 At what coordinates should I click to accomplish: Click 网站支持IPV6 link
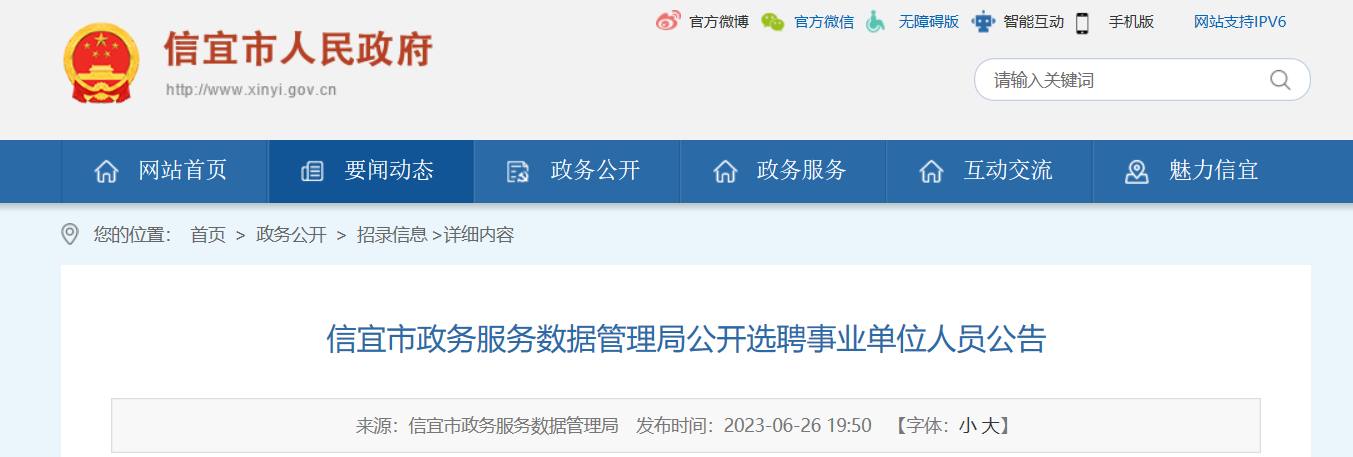tap(1240, 22)
